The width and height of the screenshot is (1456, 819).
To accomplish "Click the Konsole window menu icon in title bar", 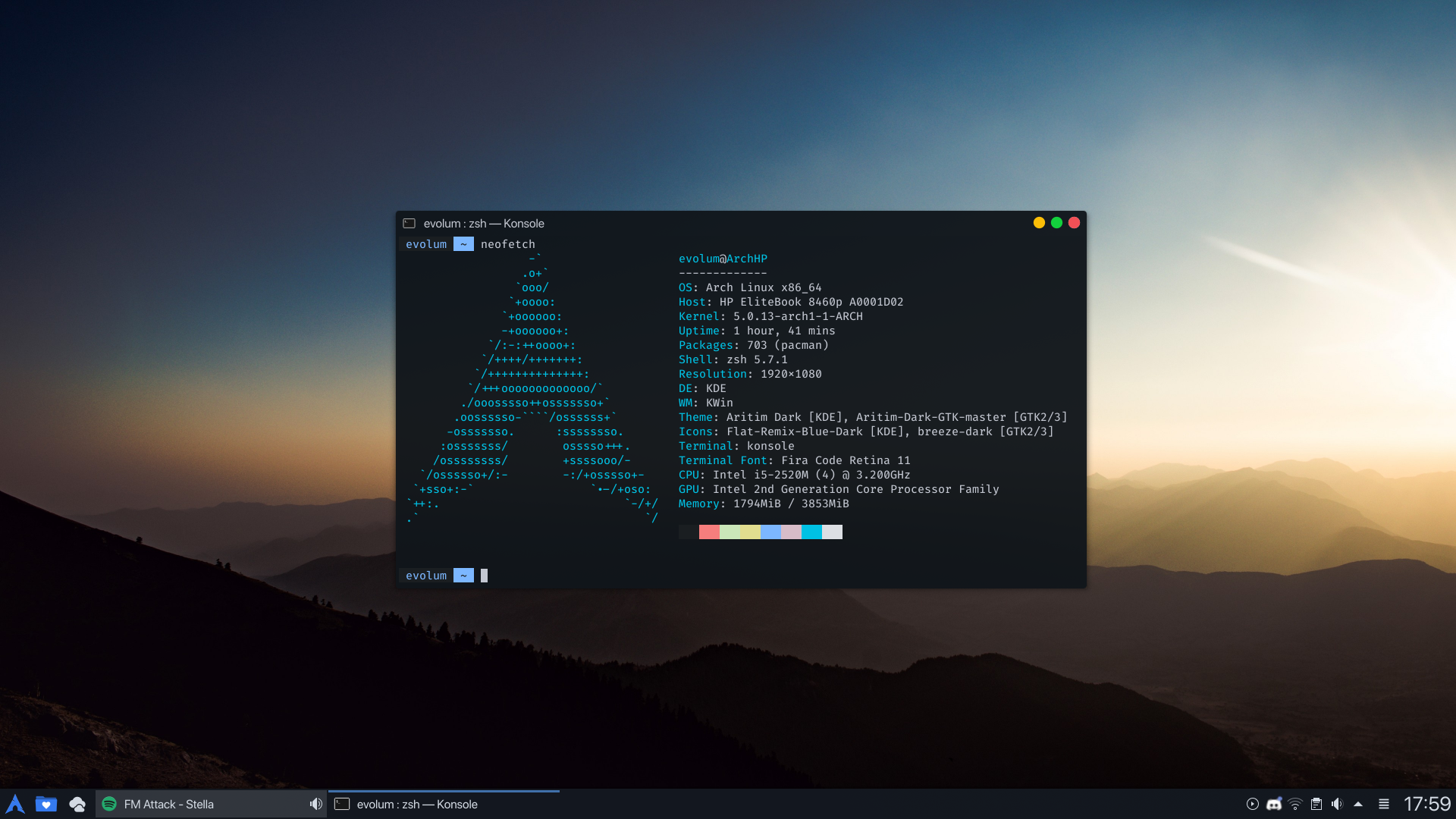I will coord(409,224).
